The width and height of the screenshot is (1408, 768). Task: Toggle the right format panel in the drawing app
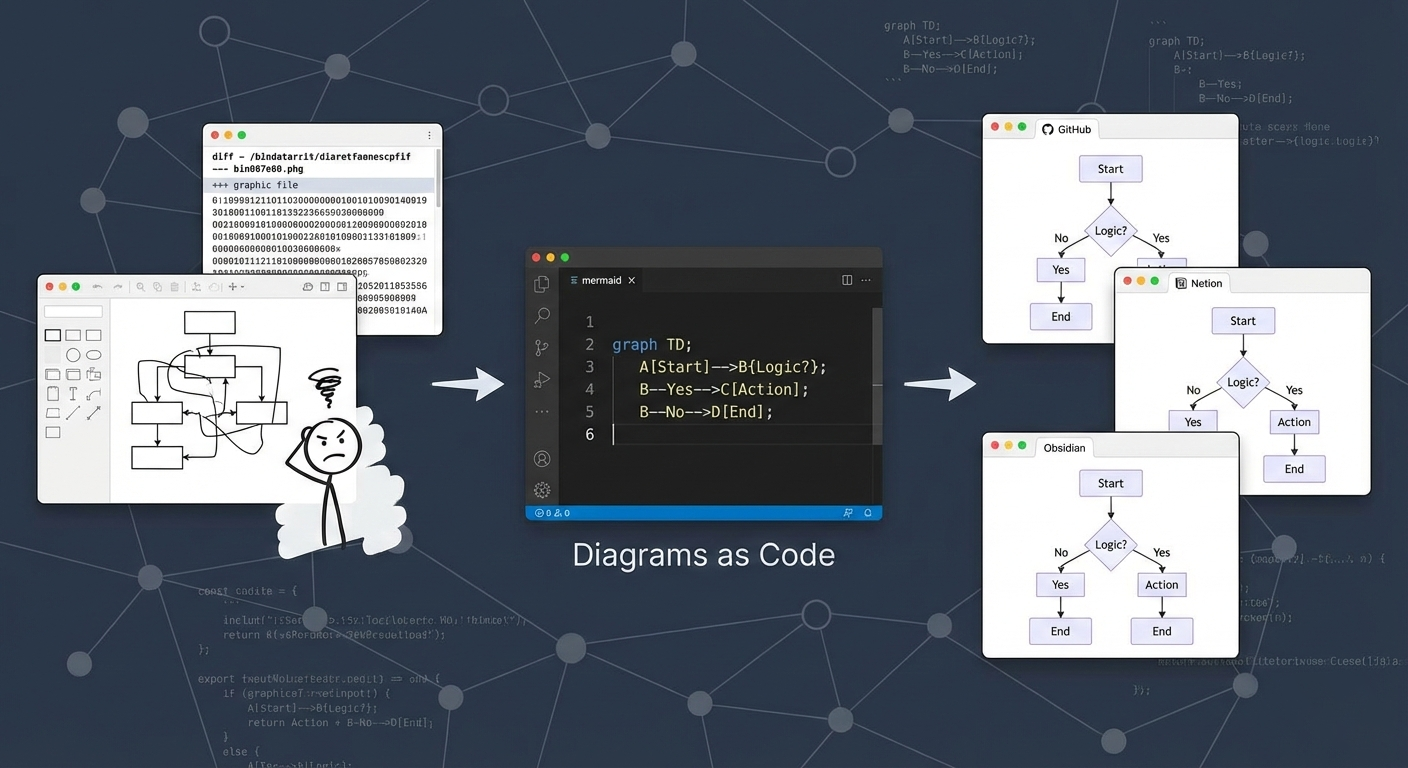coord(342,287)
